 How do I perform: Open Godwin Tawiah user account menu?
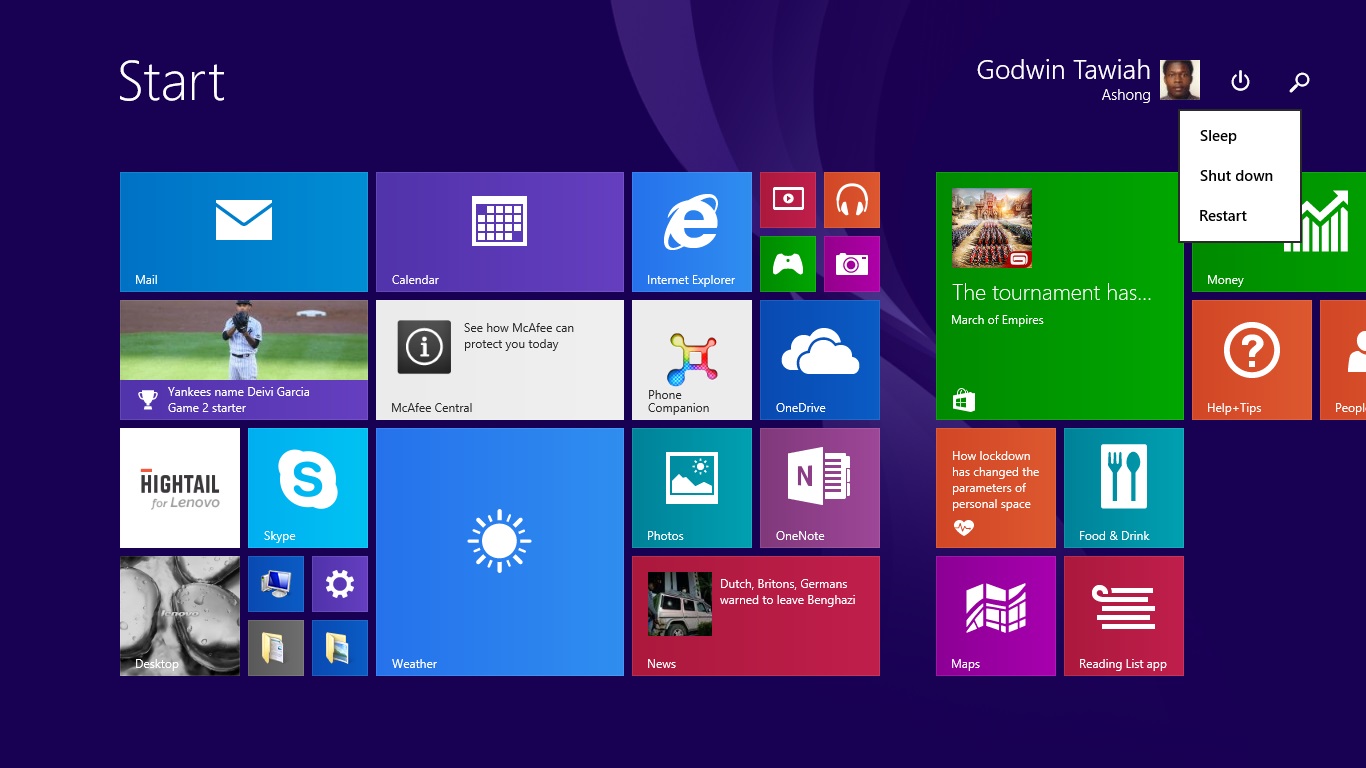pos(1088,80)
